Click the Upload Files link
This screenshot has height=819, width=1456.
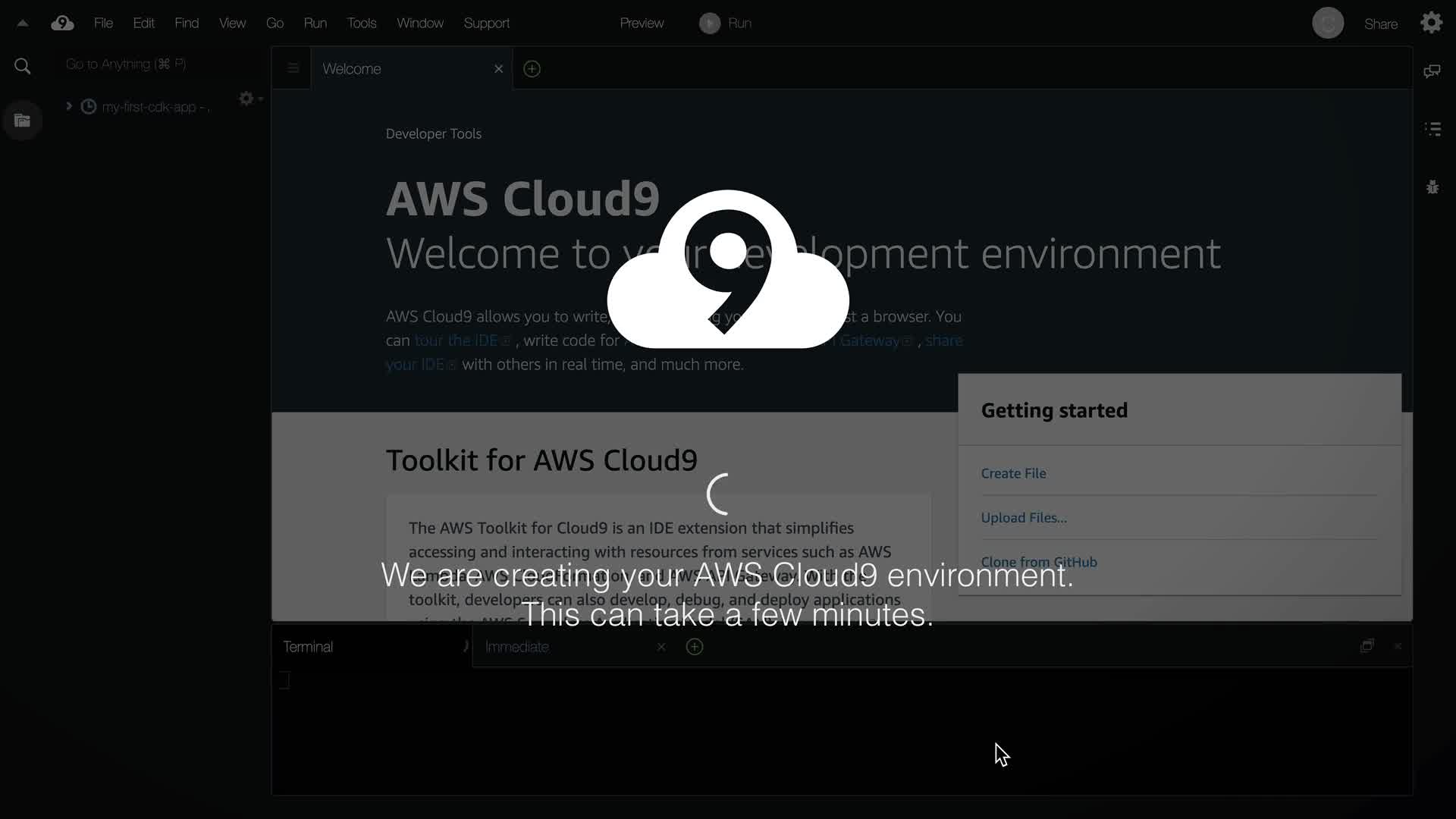[x=1023, y=518]
